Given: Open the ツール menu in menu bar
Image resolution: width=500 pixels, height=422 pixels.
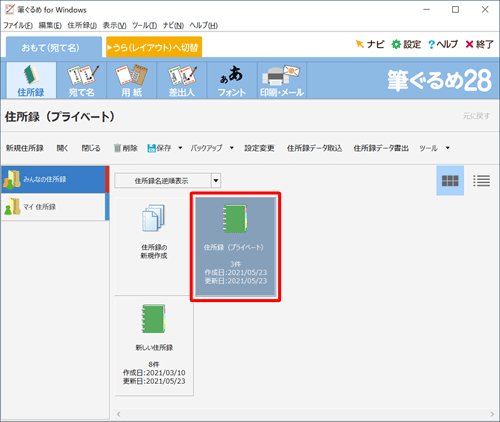Looking at the screenshot, I should click(x=144, y=25).
